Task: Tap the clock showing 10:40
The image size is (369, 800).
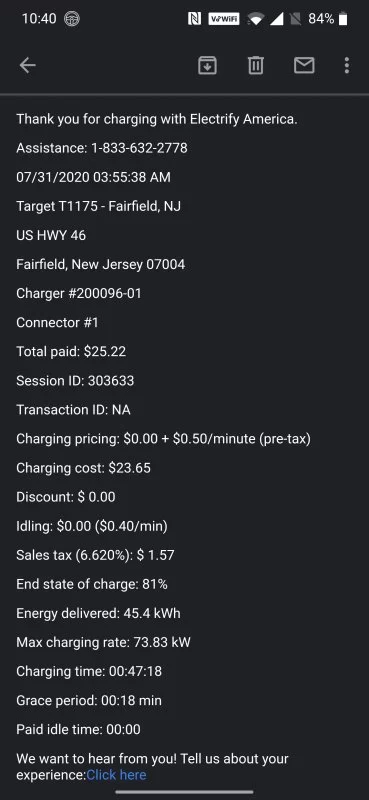Action: point(39,19)
